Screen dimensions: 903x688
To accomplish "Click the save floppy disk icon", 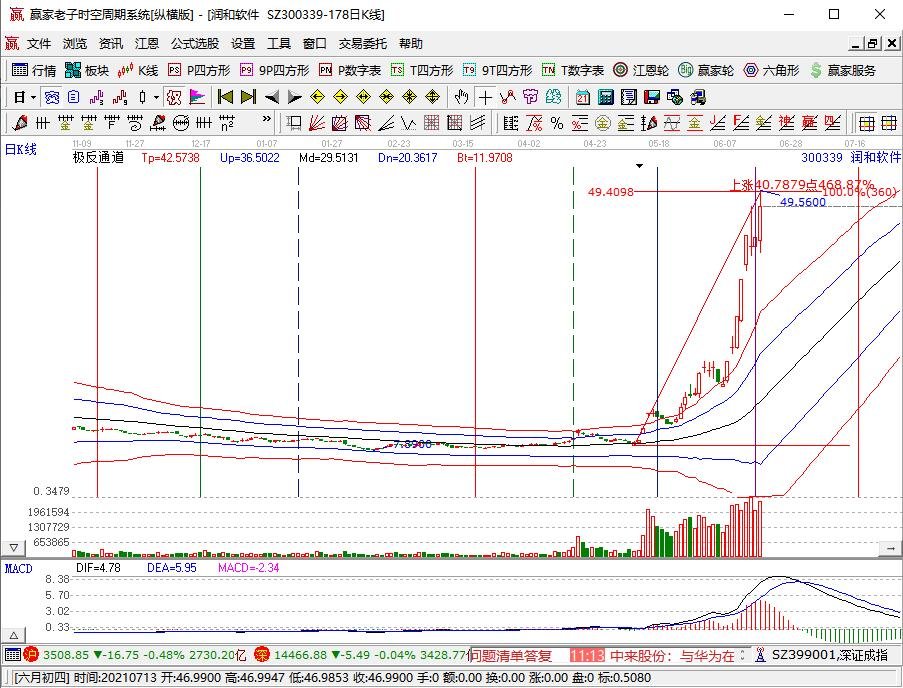I will [651, 97].
